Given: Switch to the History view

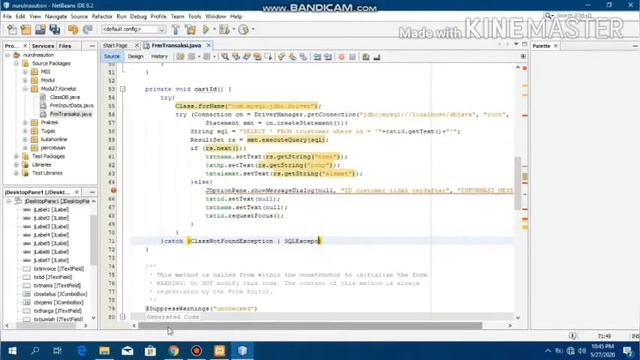Looking at the screenshot, I should [159, 57].
